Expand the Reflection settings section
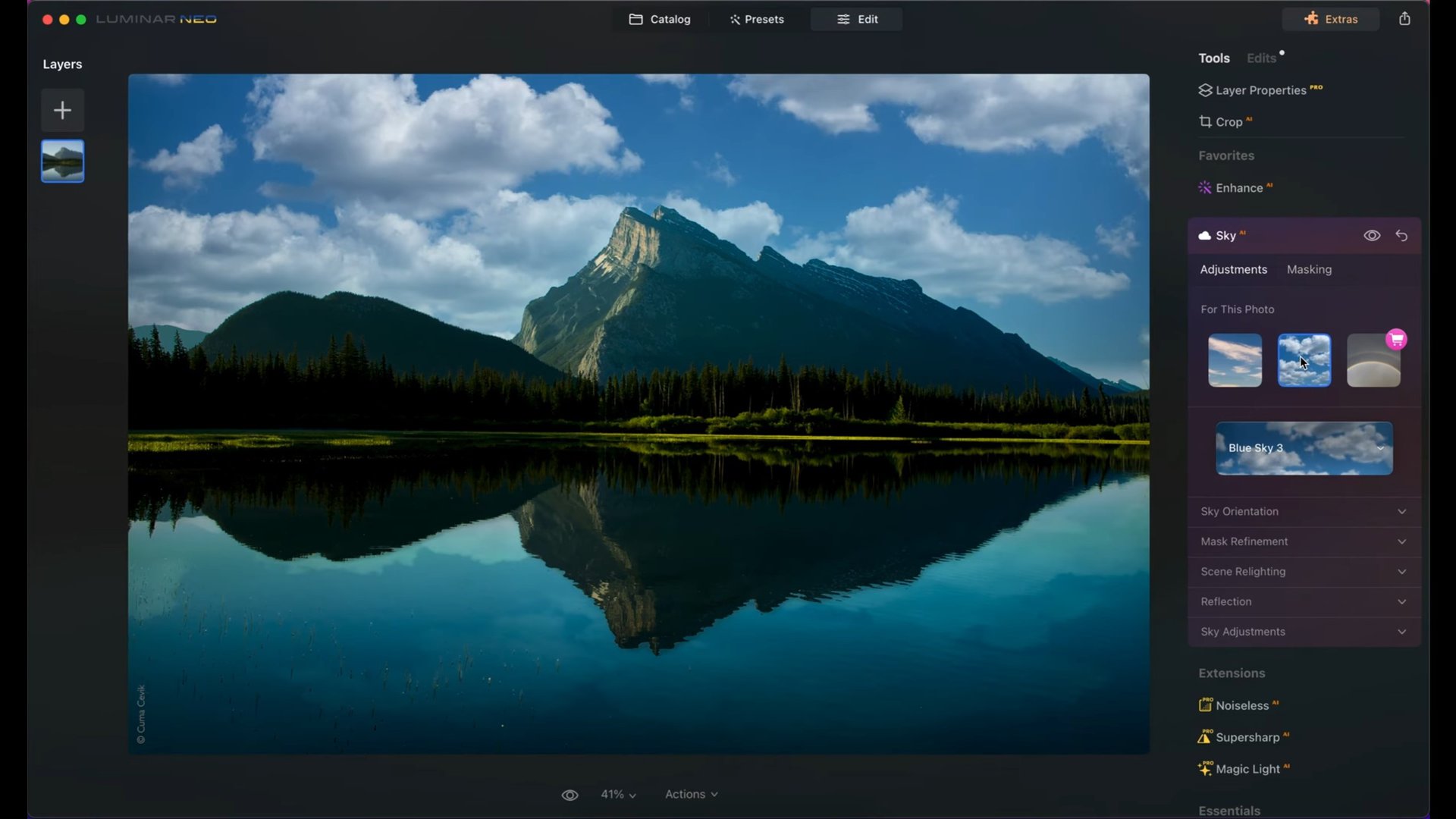Viewport: 1456px width, 819px height. pyautogui.click(x=1303, y=601)
